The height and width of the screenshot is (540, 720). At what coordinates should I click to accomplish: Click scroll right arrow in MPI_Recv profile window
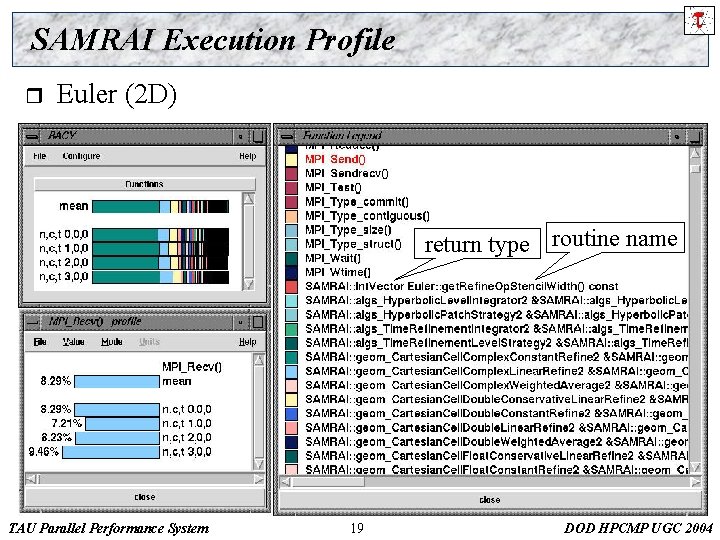coord(259,479)
